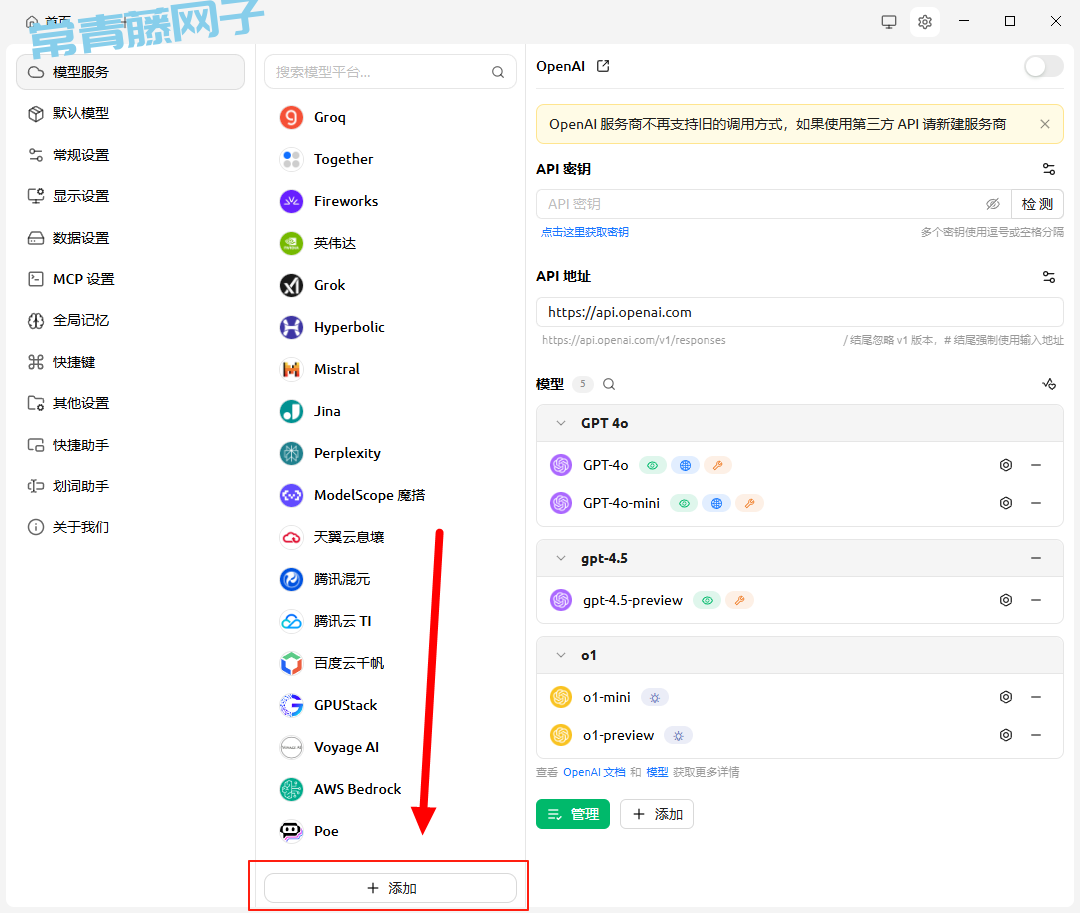Open settings for GPT-4o model

[x=1006, y=465]
